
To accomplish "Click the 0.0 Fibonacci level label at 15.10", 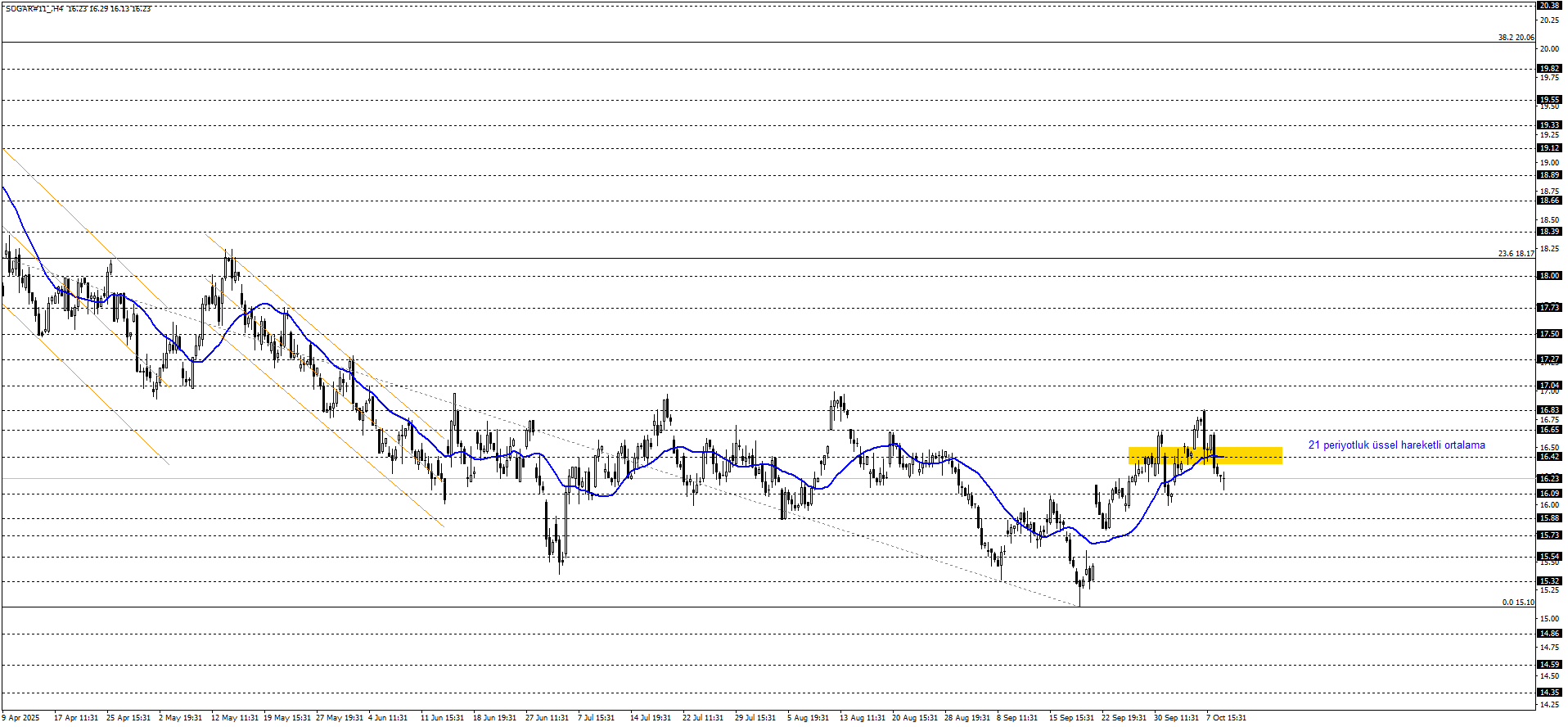I will click(1517, 603).
